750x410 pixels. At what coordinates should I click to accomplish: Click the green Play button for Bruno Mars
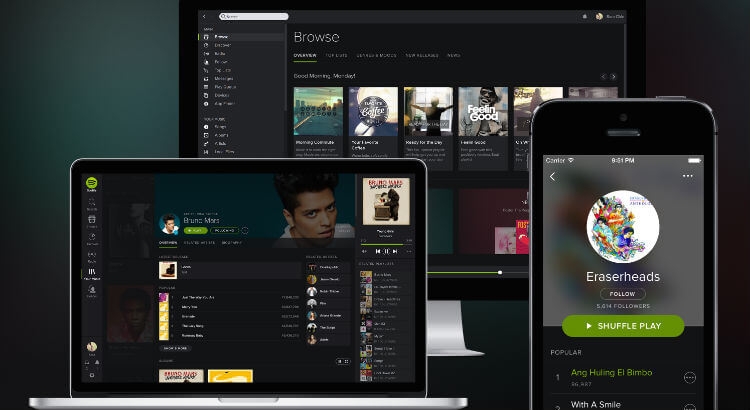click(x=196, y=231)
